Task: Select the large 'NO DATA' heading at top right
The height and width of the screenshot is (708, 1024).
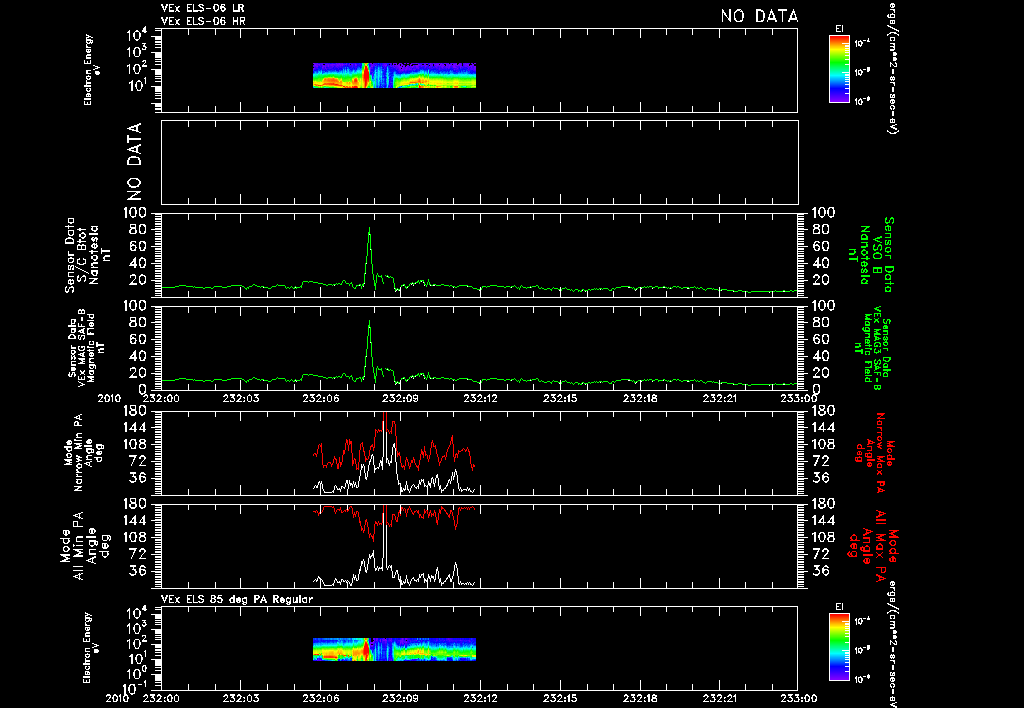Action: point(759,16)
